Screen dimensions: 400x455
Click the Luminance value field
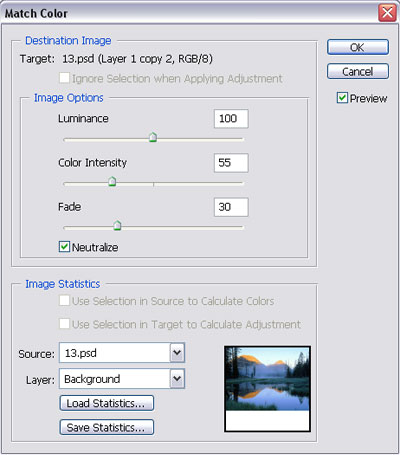click(x=231, y=119)
